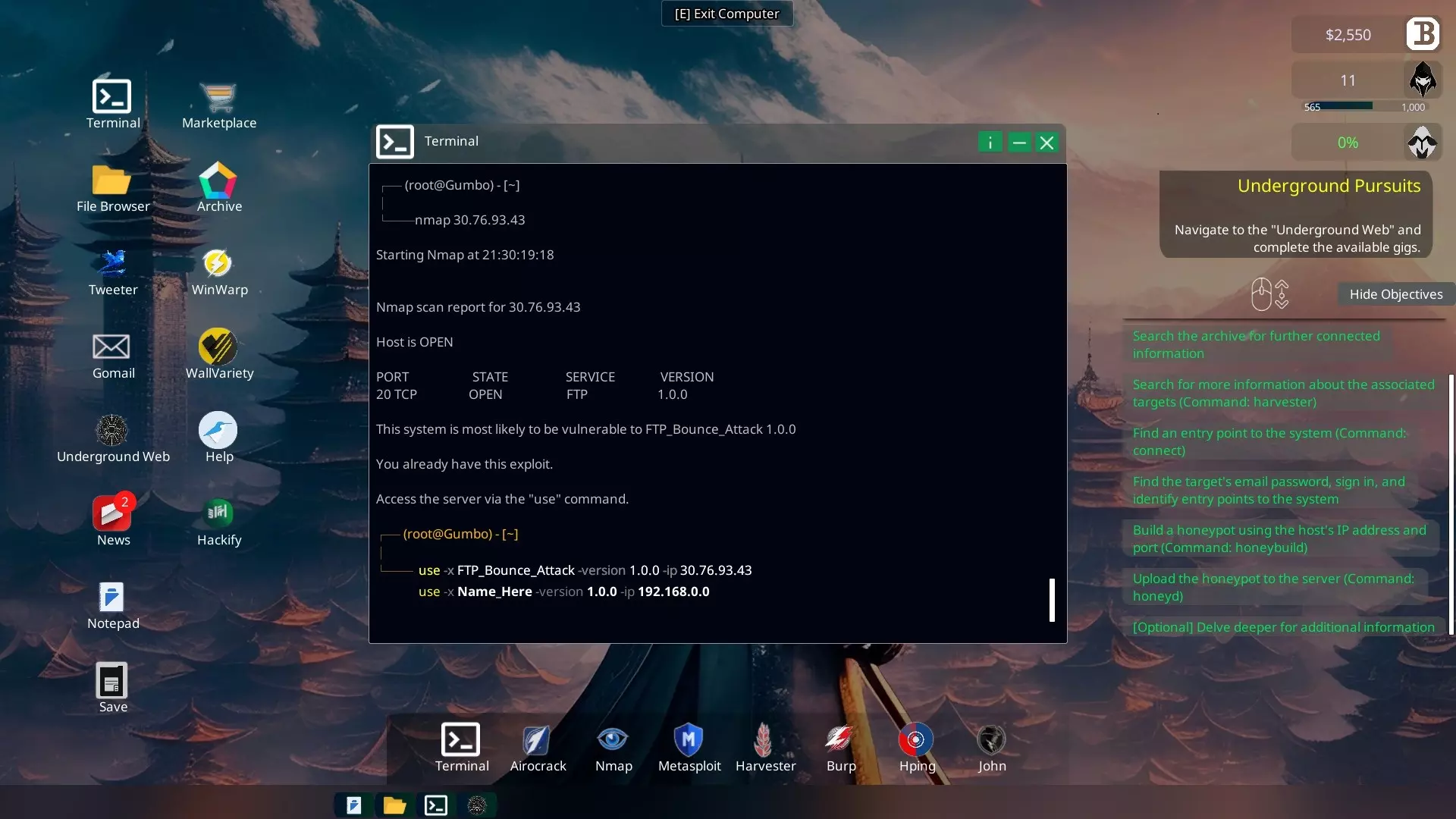Select the suggested use Name_Here command
The width and height of the screenshot is (1456, 819).
pos(563,591)
